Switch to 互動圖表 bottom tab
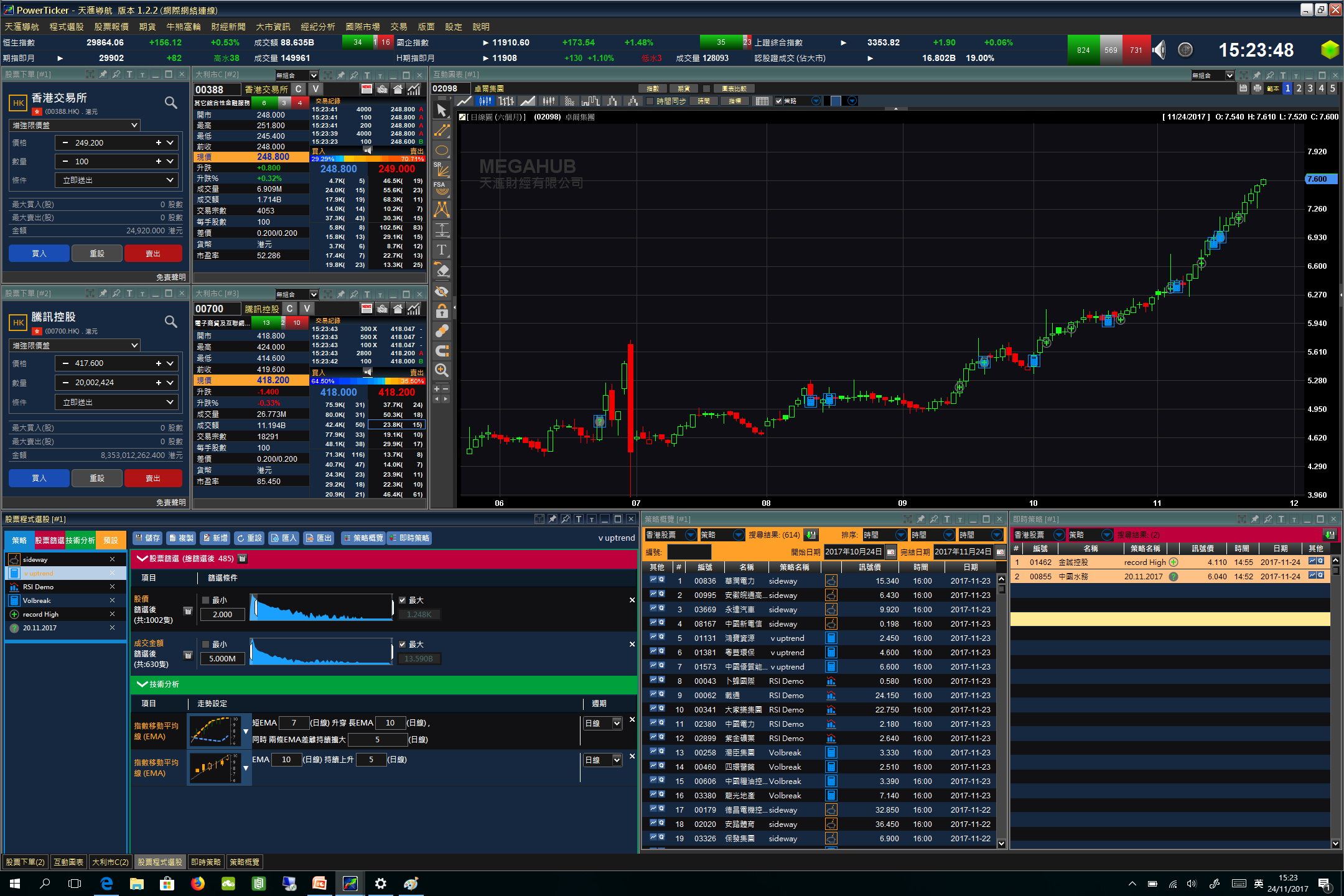The image size is (1344, 896). (68, 862)
